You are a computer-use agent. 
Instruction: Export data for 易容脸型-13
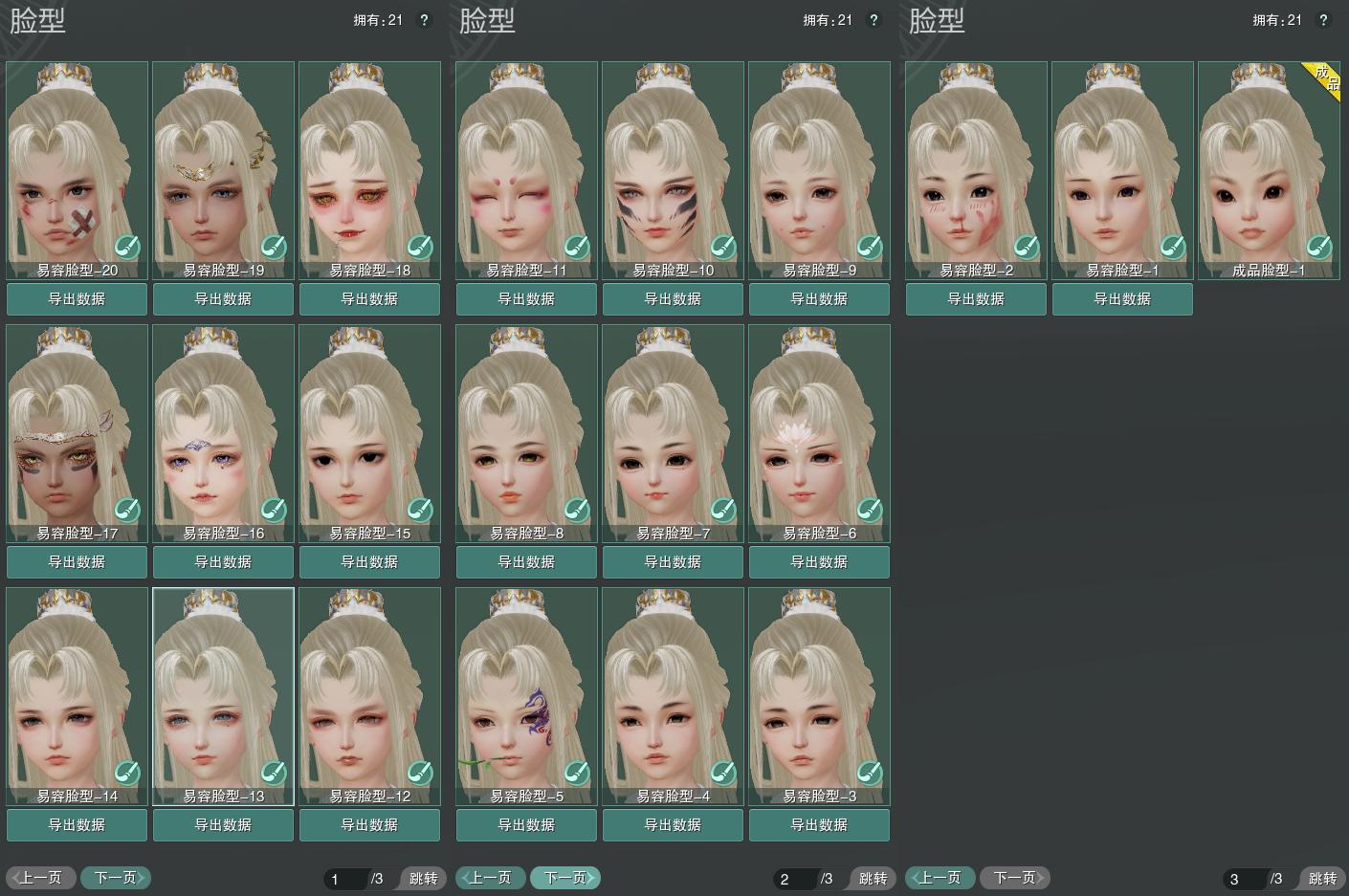(224, 825)
